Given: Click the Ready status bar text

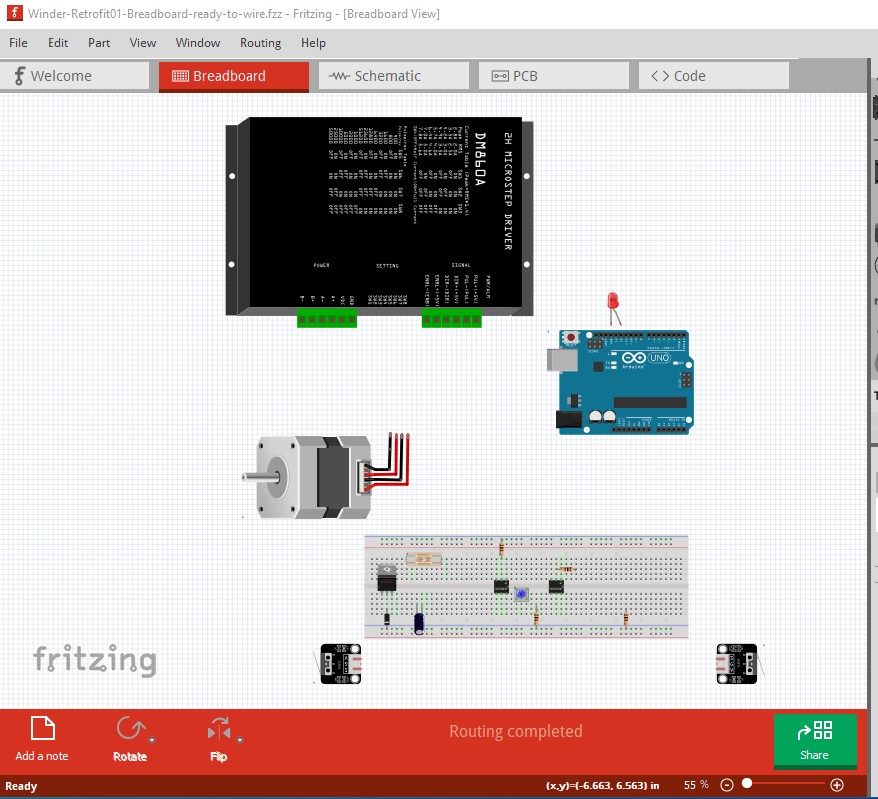Looking at the screenshot, I should click(x=21, y=786).
